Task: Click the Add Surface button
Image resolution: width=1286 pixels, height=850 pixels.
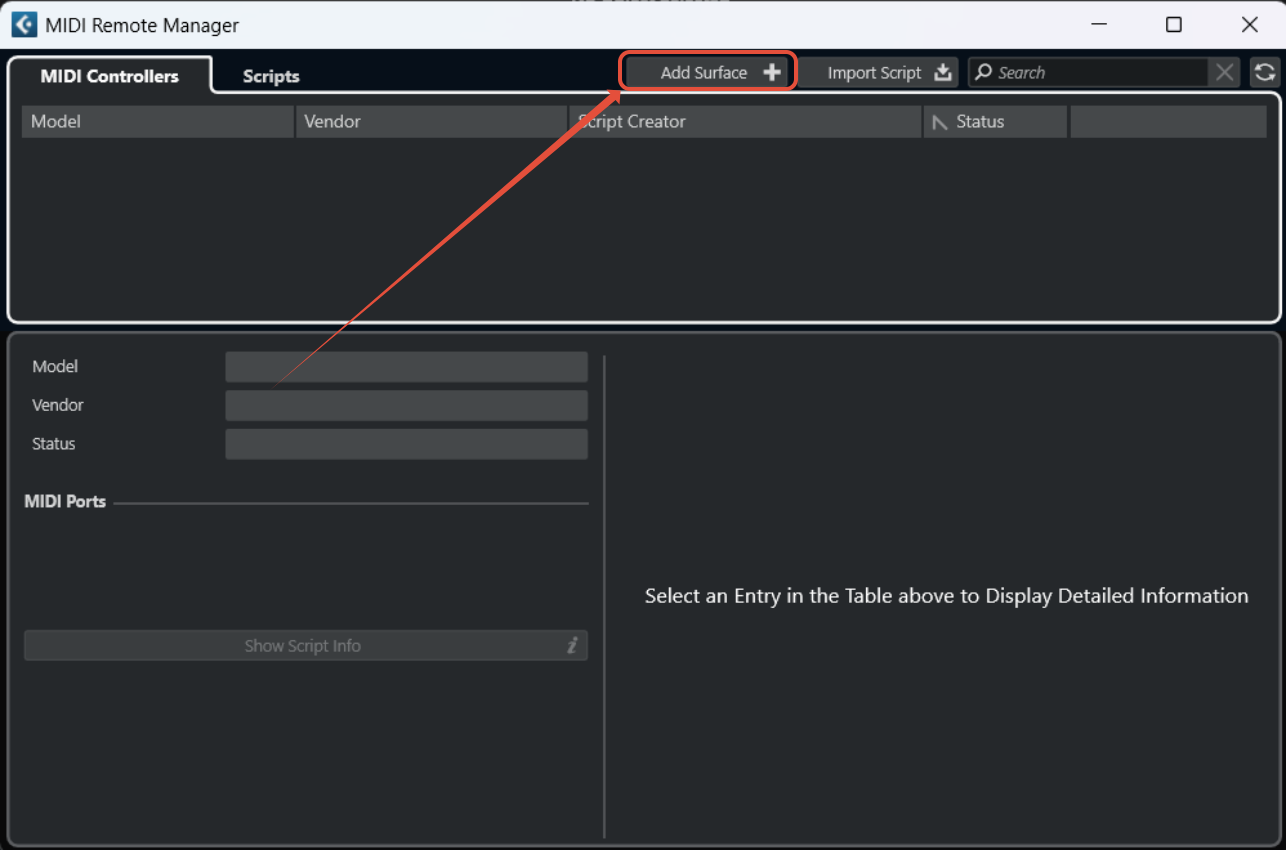Action: click(x=708, y=72)
